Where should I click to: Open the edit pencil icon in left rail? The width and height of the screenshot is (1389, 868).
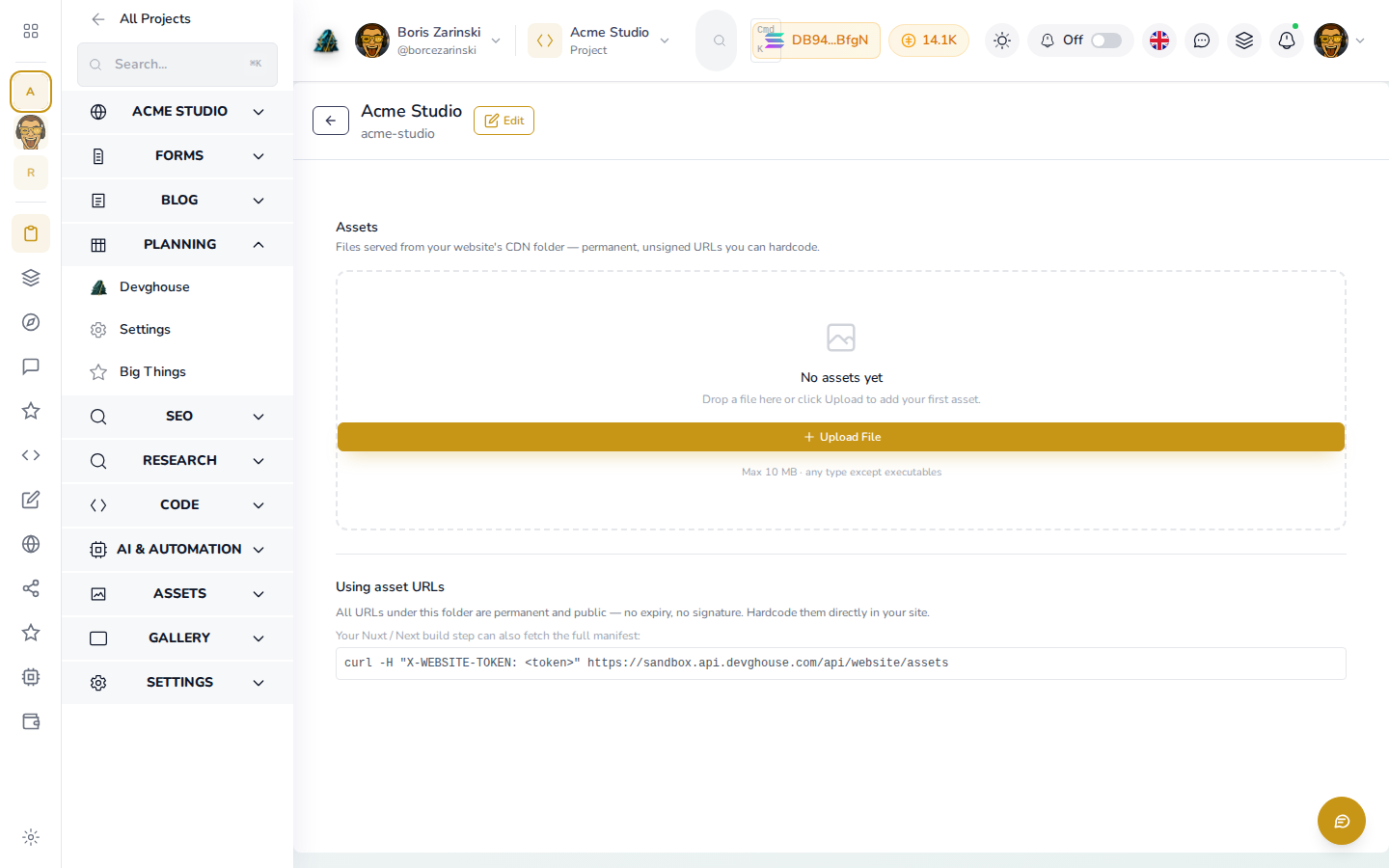(31, 500)
